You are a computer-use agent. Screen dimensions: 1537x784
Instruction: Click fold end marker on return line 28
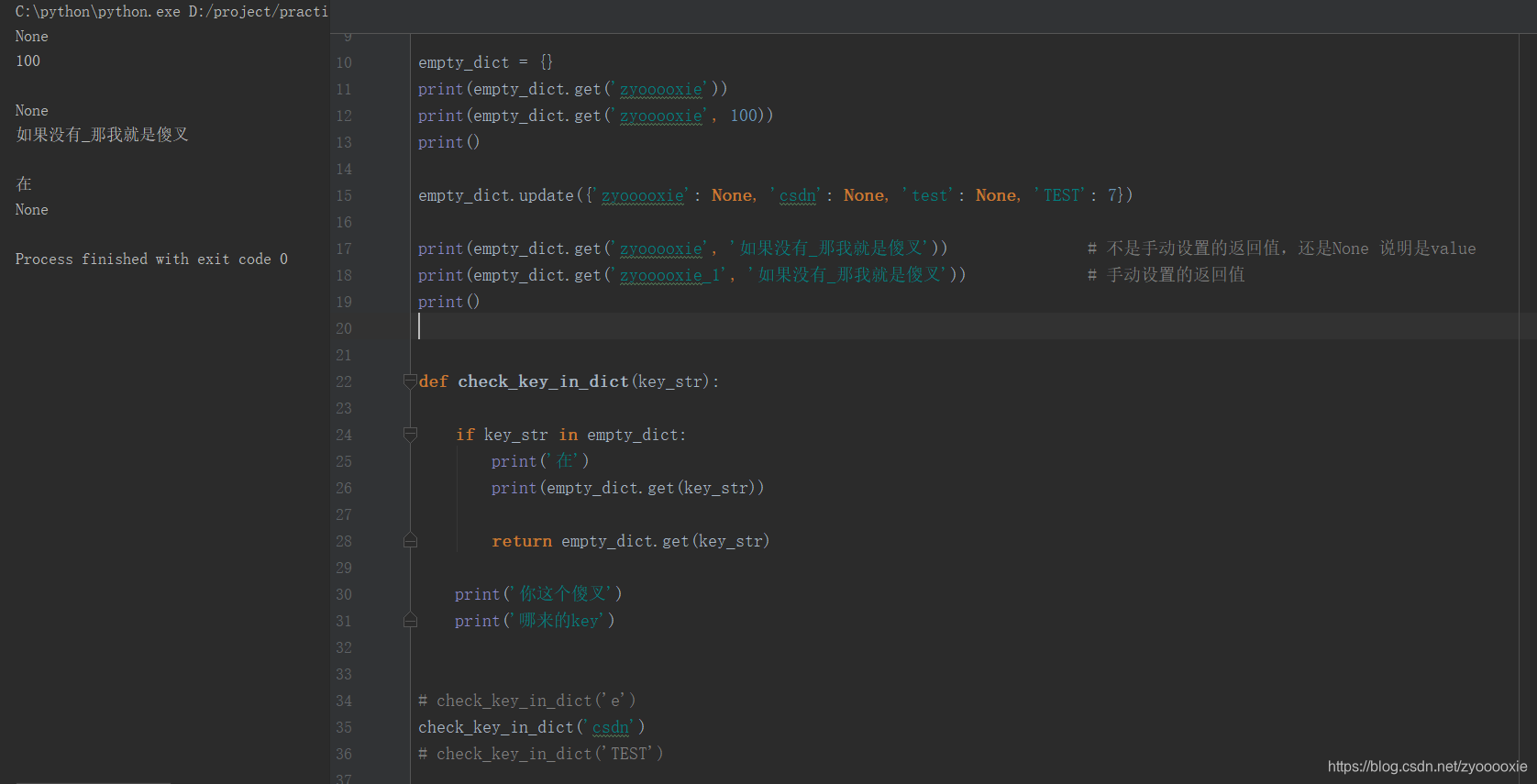click(410, 541)
